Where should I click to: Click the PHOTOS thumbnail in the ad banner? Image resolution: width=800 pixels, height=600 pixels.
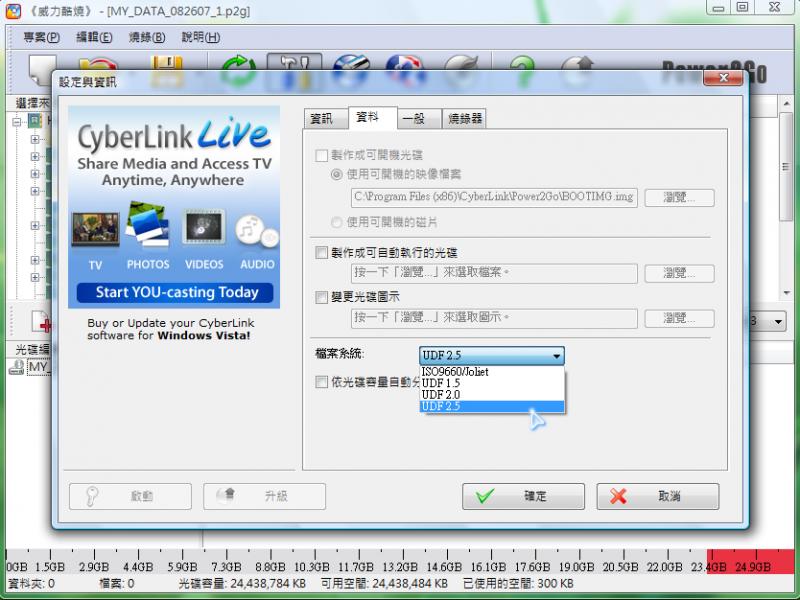(x=147, y=222)
